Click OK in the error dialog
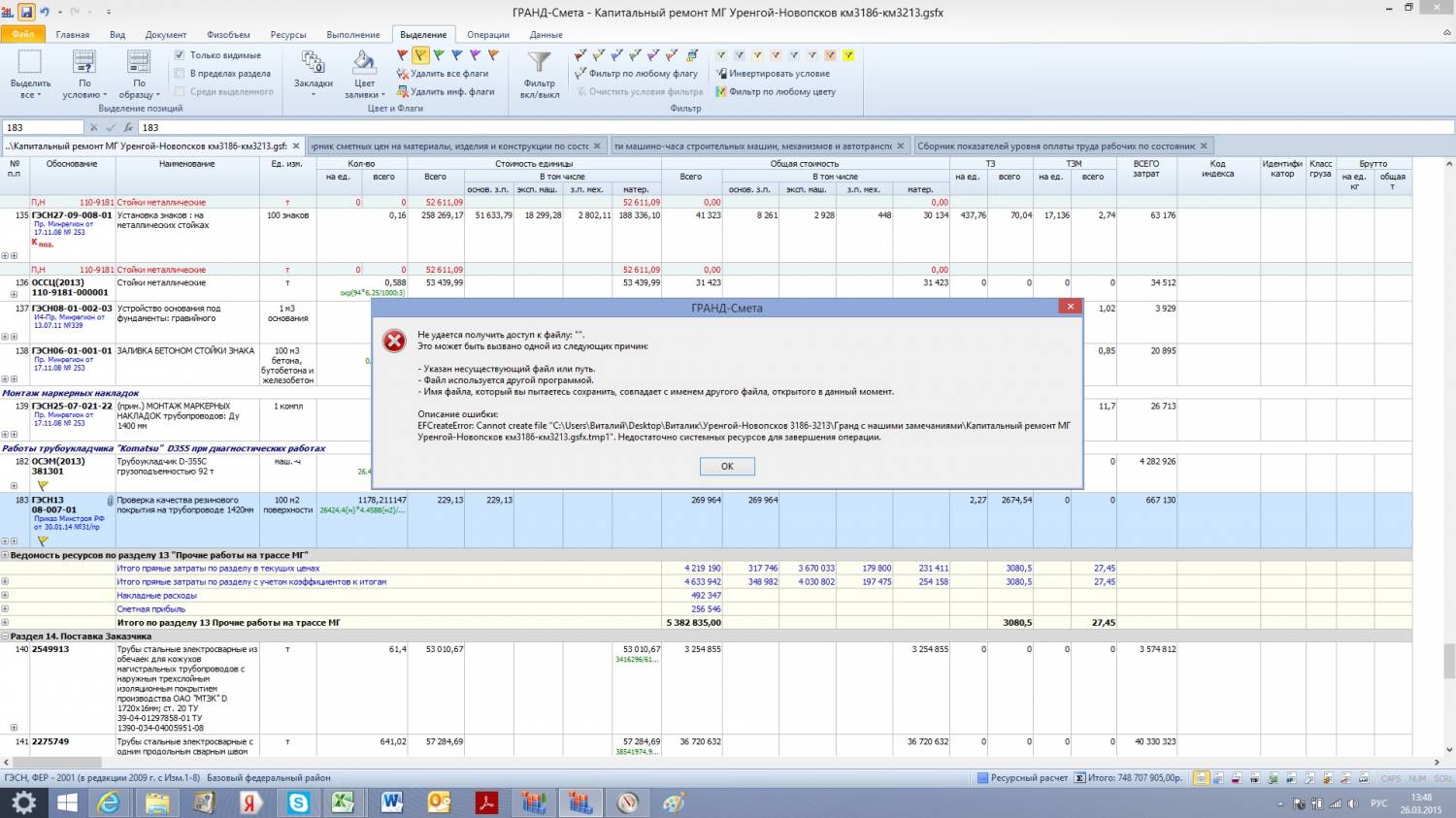Screen dimensions: 1456x818 coord(726,466)
